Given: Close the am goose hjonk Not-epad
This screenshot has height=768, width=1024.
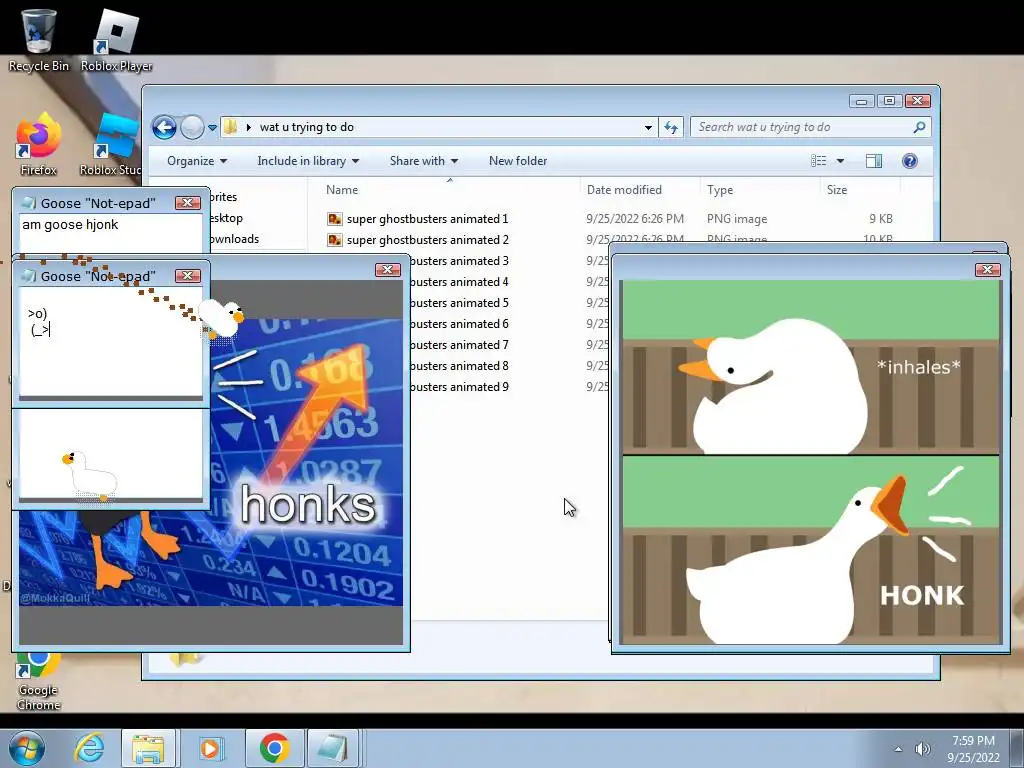Looking at the screenshot, I should click(187, 203).
